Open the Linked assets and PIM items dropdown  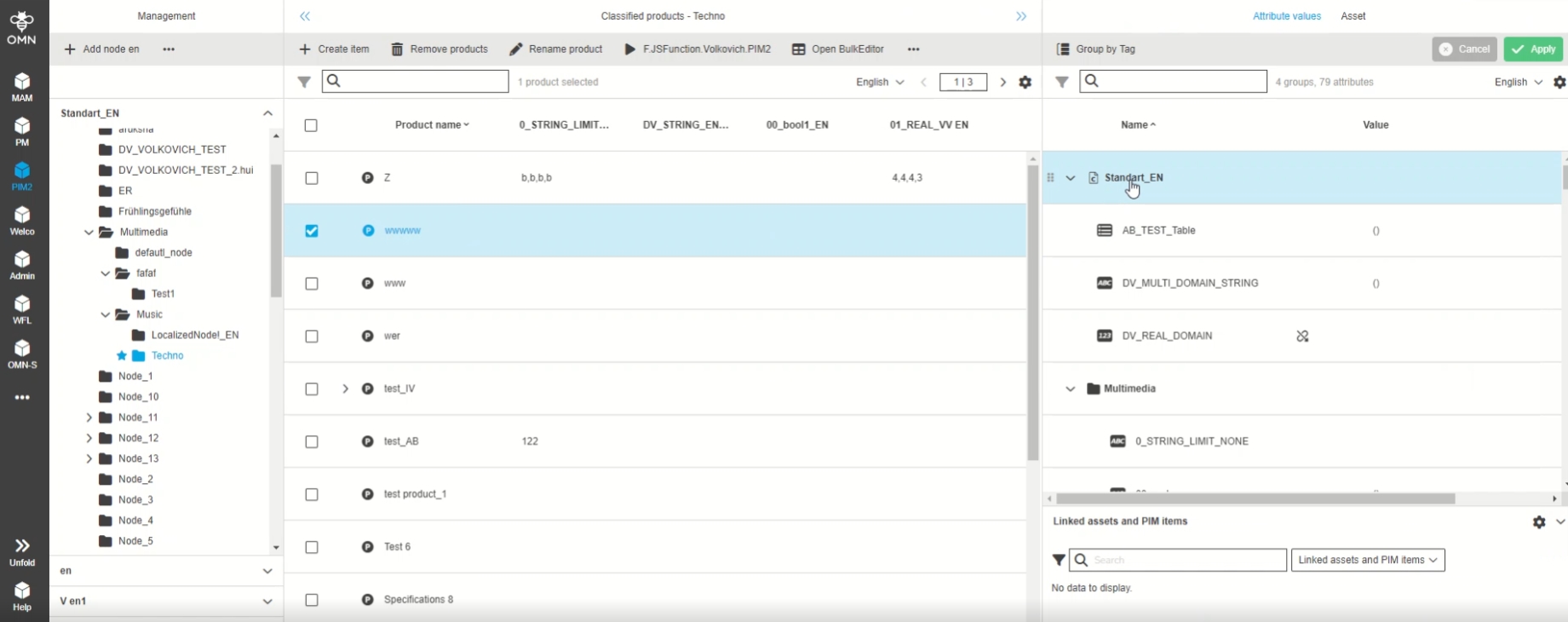point(1368,560)
